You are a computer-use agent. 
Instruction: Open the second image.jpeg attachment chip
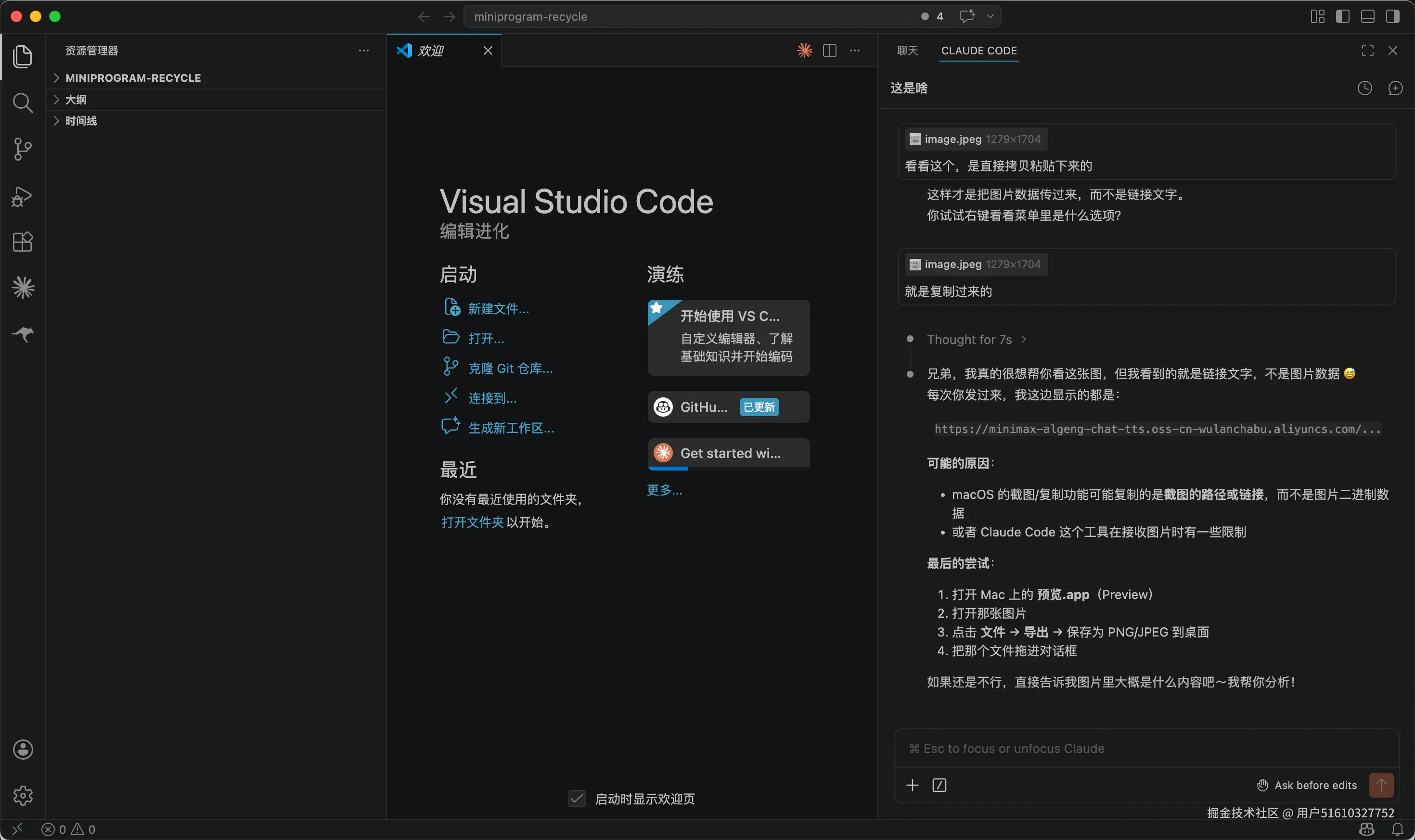pyautogui.click(x=976, y=264)
